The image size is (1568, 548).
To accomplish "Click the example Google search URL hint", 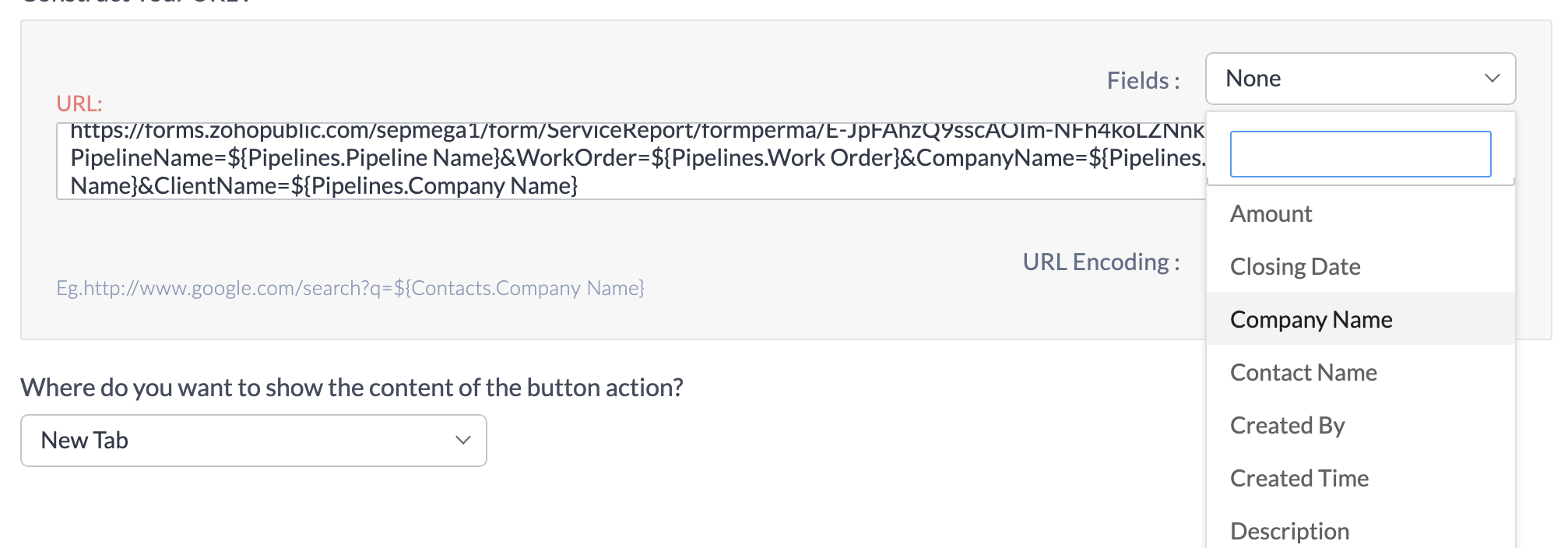I will (350, 289).
